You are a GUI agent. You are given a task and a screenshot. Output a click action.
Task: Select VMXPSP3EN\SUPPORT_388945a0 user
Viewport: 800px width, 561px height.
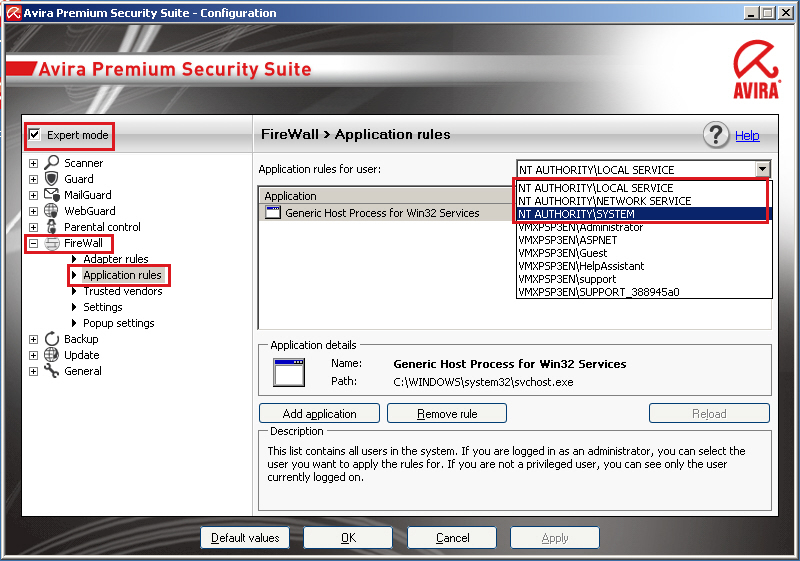[644, 292]
